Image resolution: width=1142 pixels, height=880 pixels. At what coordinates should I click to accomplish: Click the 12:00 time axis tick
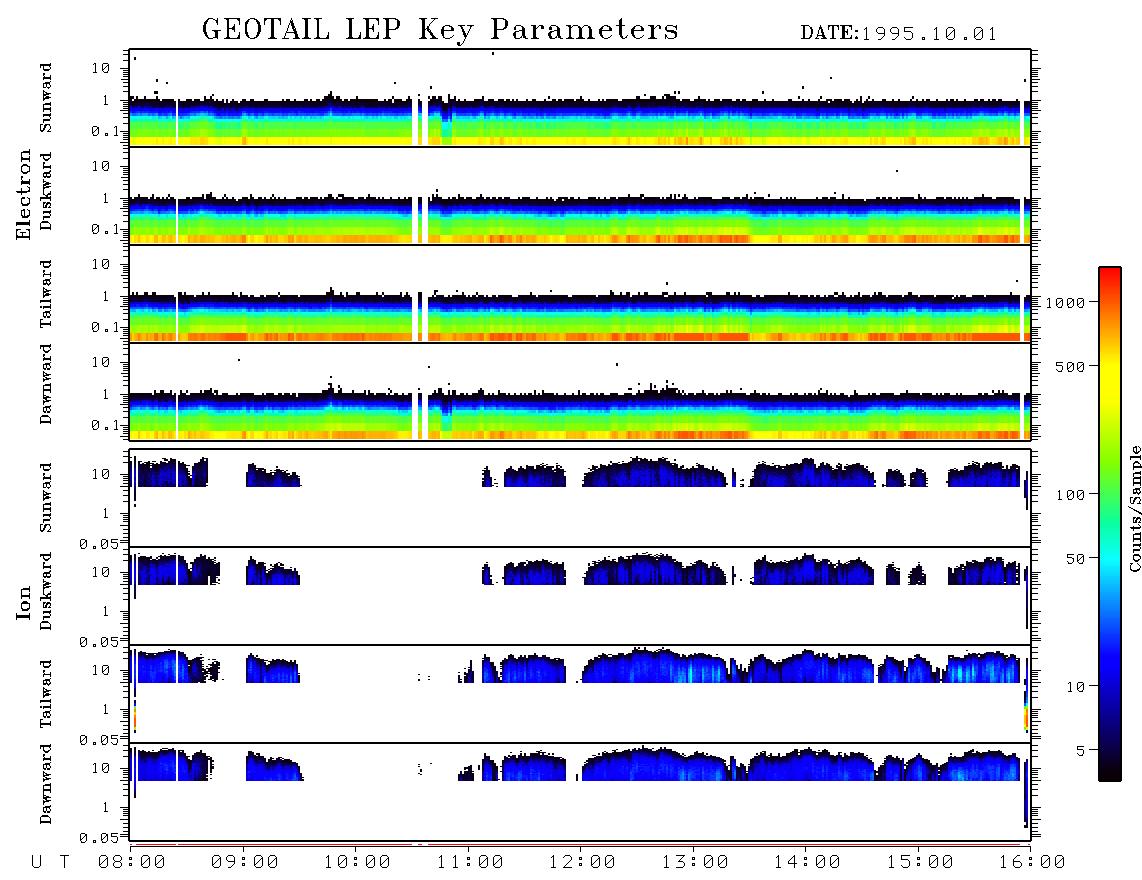point(582,863)
